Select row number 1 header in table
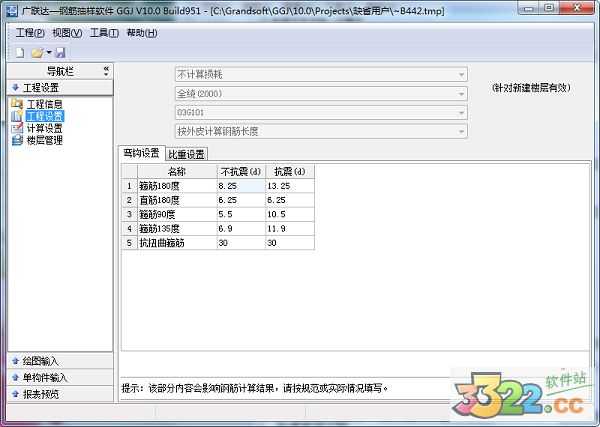600x427 pixels. (129, 186)
